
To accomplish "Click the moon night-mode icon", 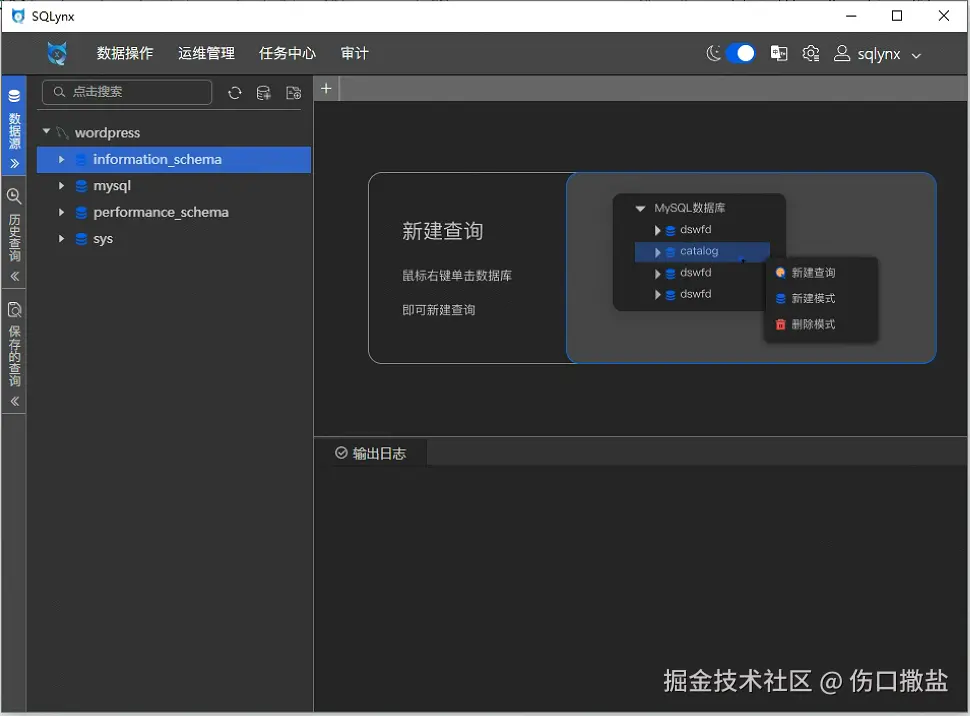I will [x=714, y=54].
